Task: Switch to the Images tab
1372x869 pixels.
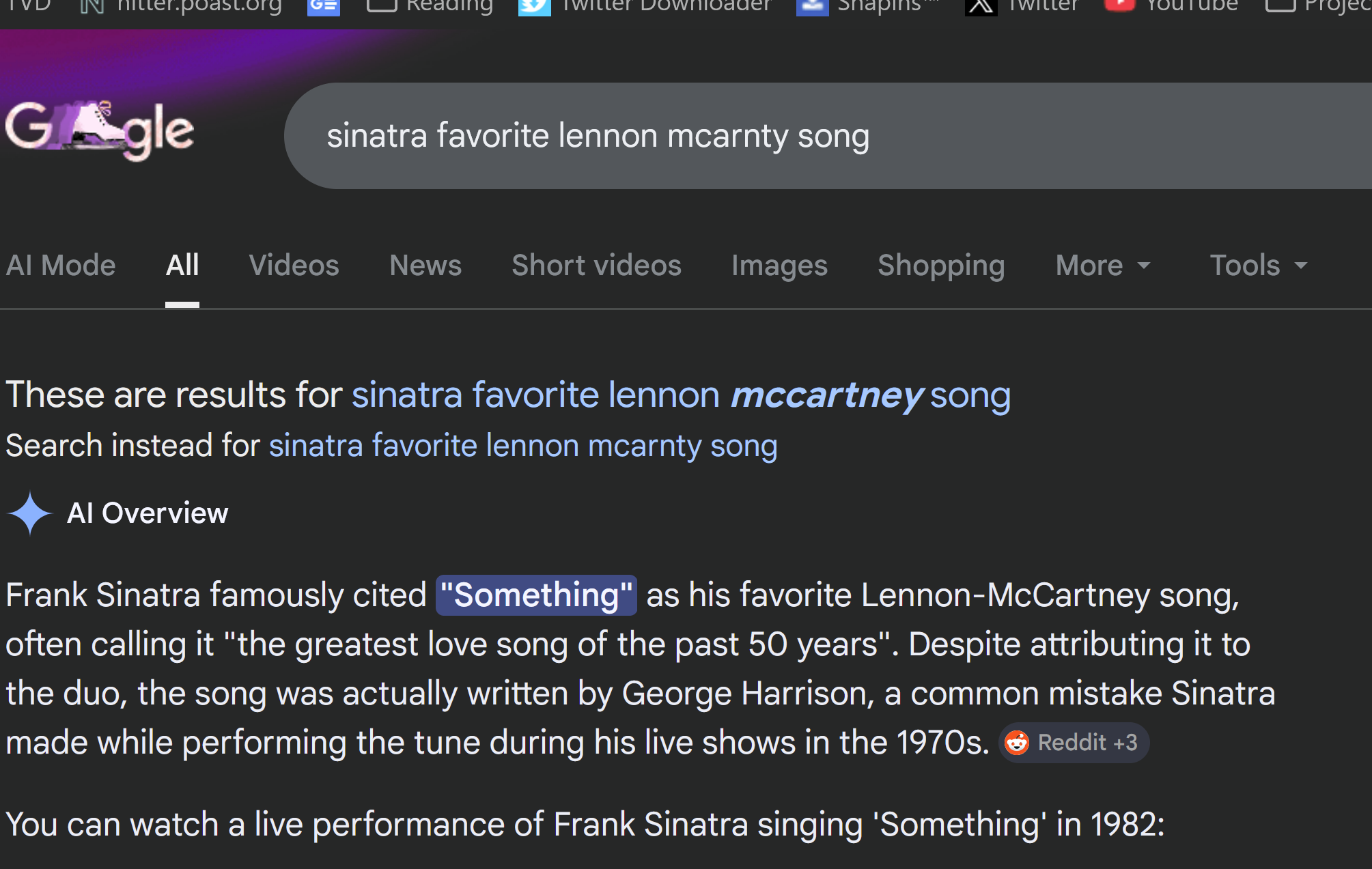Action: (779, 266)
